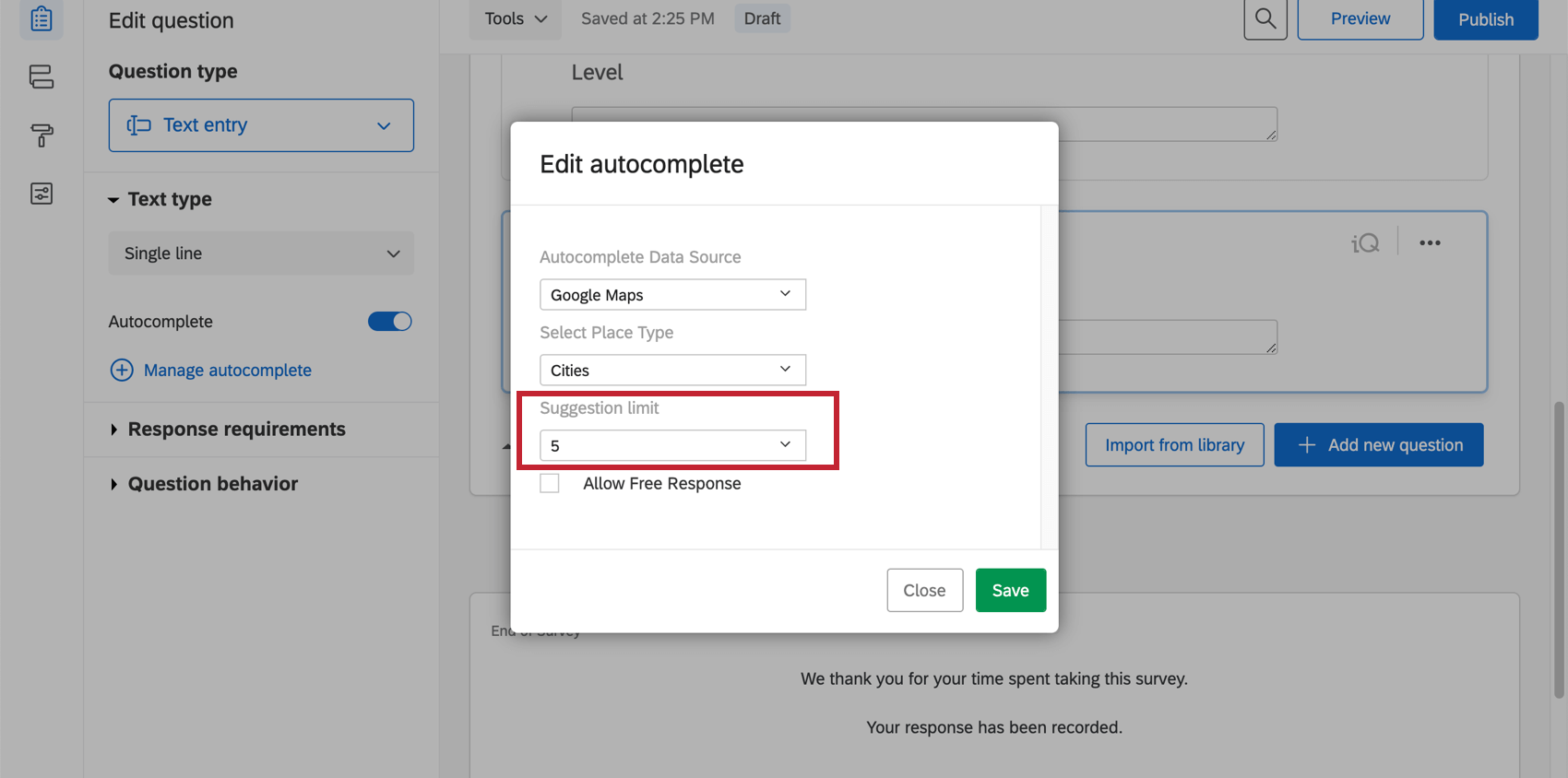
Task: Check the Allow Free Response checkbox
Action: [550, 484]
